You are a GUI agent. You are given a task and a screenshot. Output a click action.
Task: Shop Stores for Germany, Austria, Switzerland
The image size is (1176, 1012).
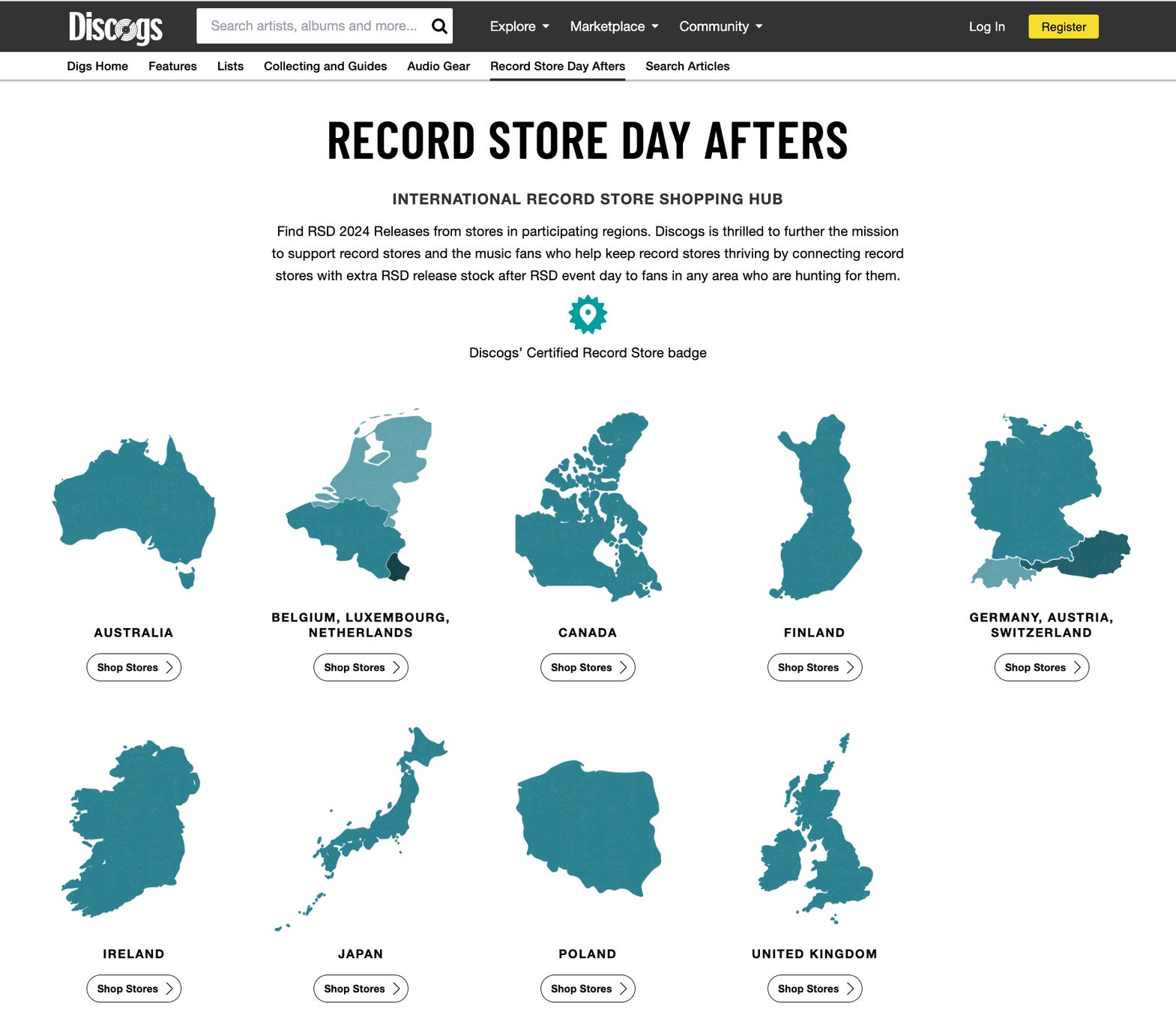[x=1042, y=667]
